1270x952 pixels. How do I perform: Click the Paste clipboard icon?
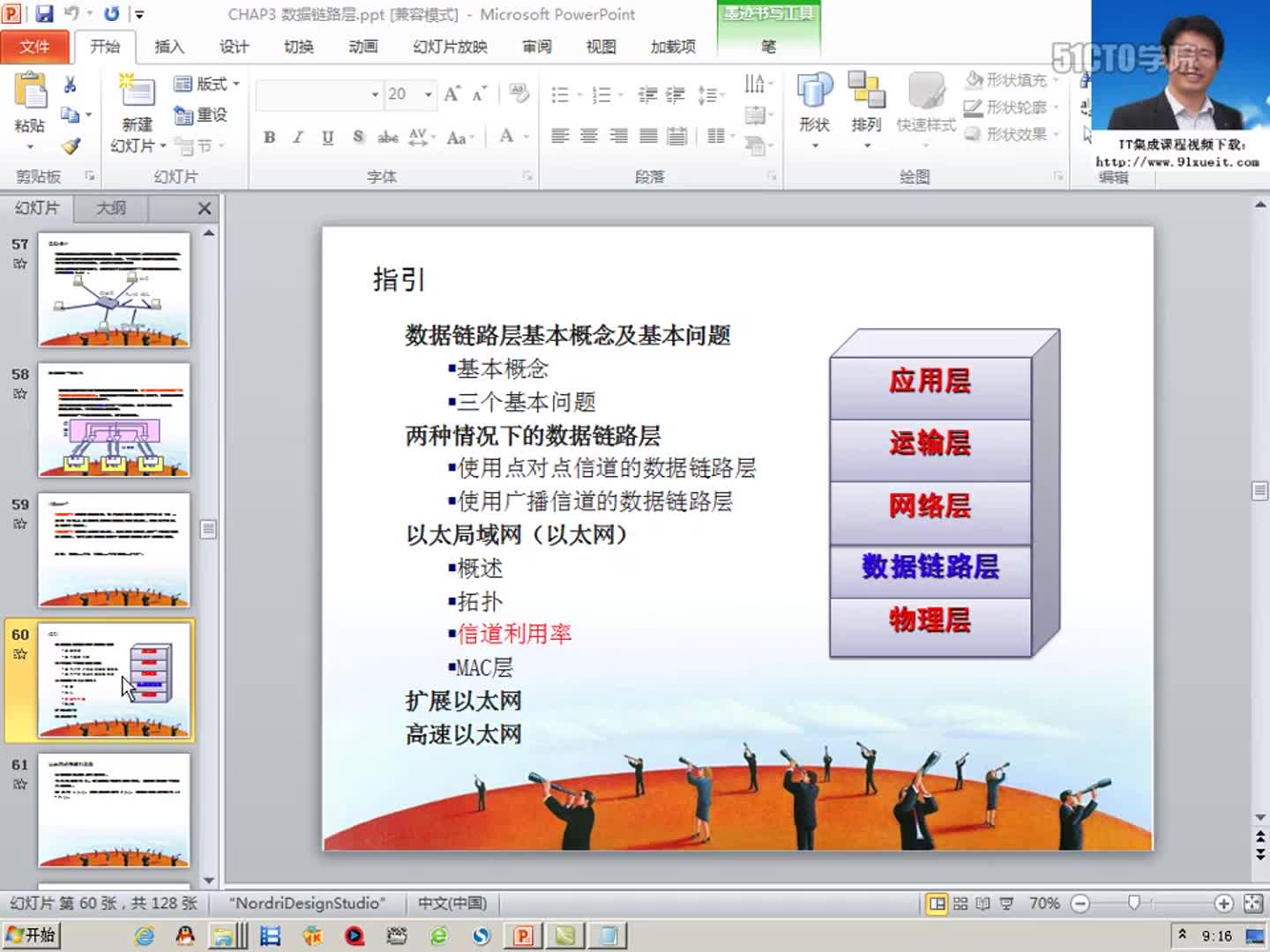click(31, 92)
